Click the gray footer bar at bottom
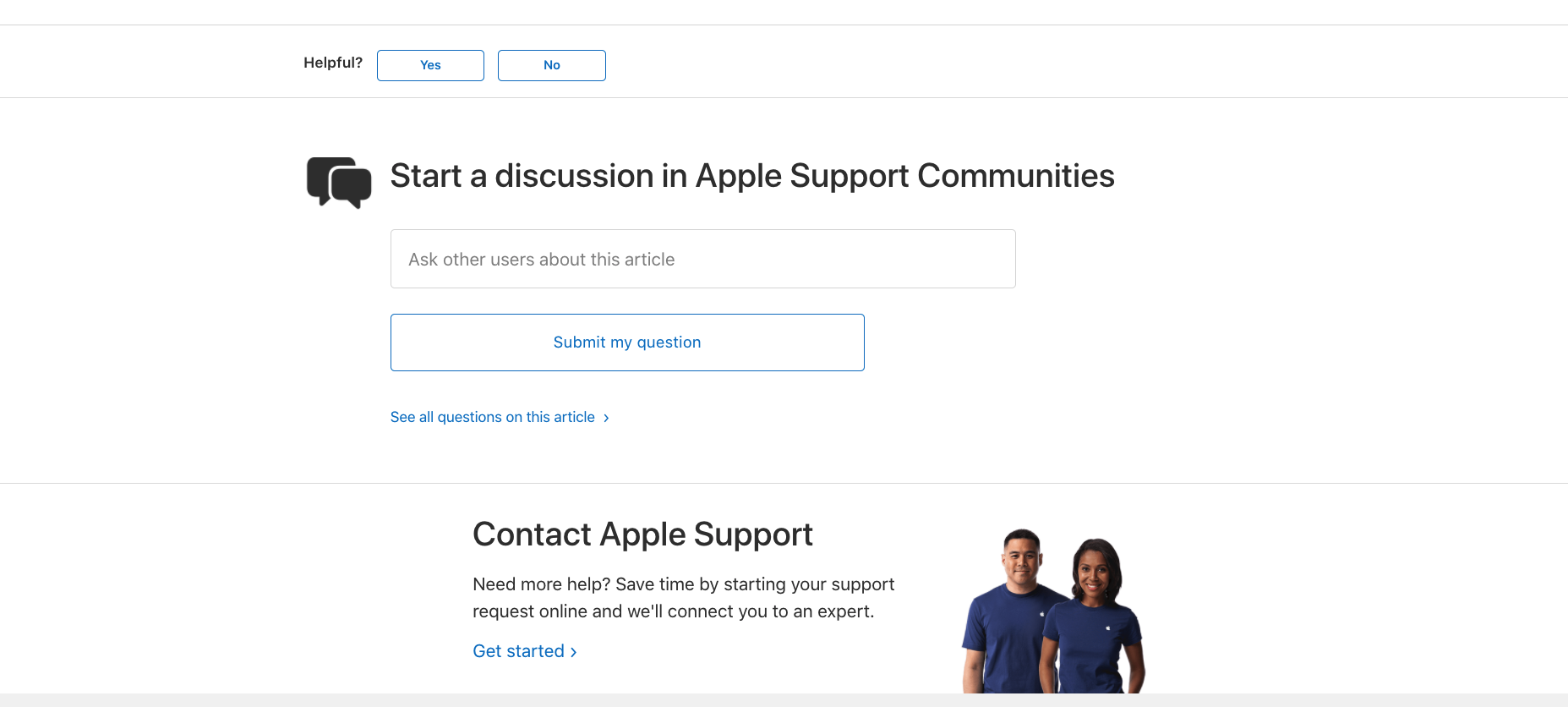This screenshot has width=1568, height=707. point(784,700)
